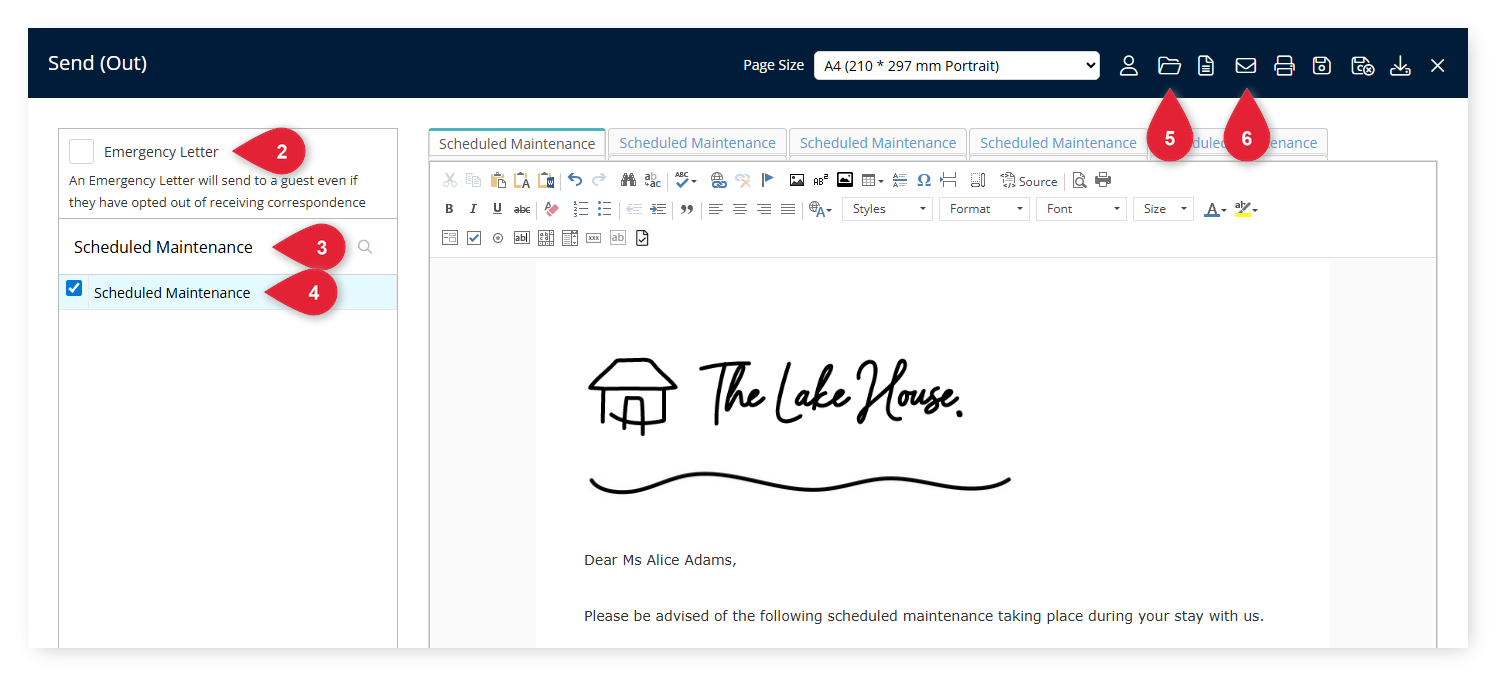
Task: Tick the Emergency Letter checkbox
Action: (x=82, y=152)
